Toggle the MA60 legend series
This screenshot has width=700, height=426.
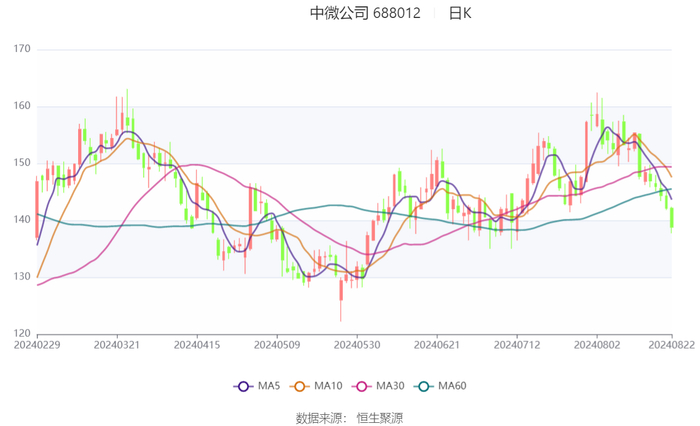440,386
